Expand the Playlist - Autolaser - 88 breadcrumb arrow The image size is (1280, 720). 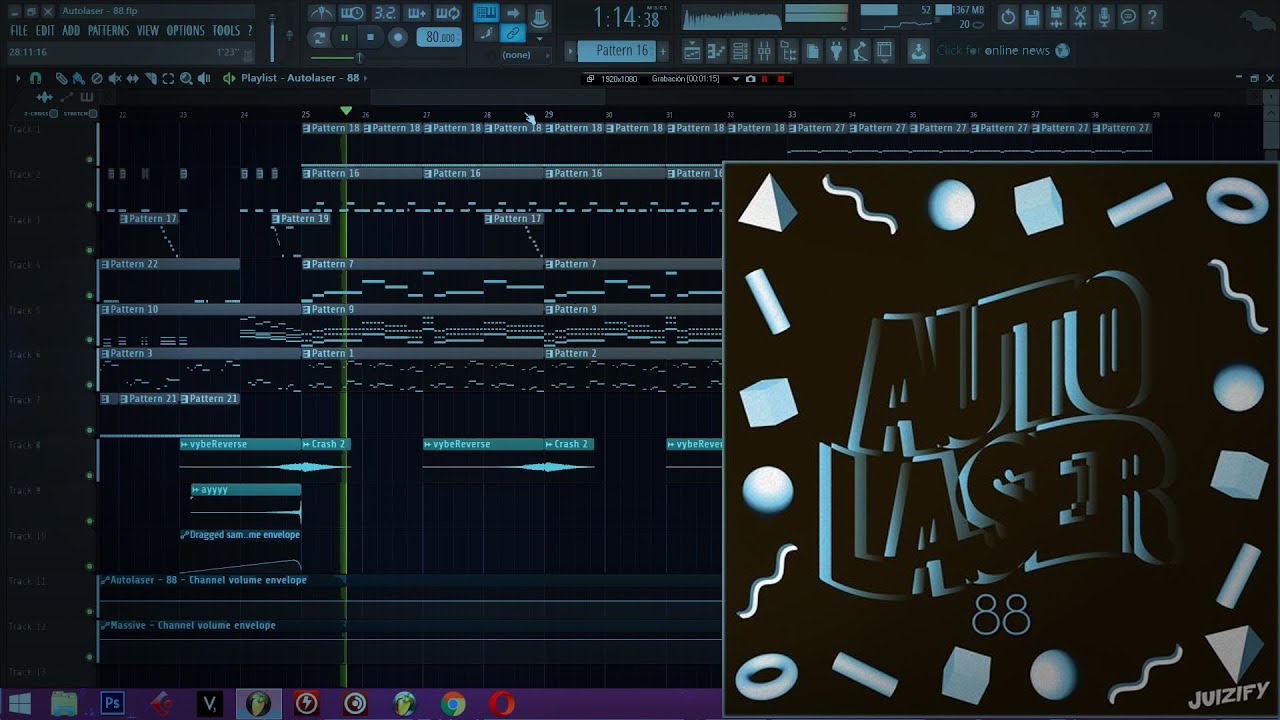point(365,78)
